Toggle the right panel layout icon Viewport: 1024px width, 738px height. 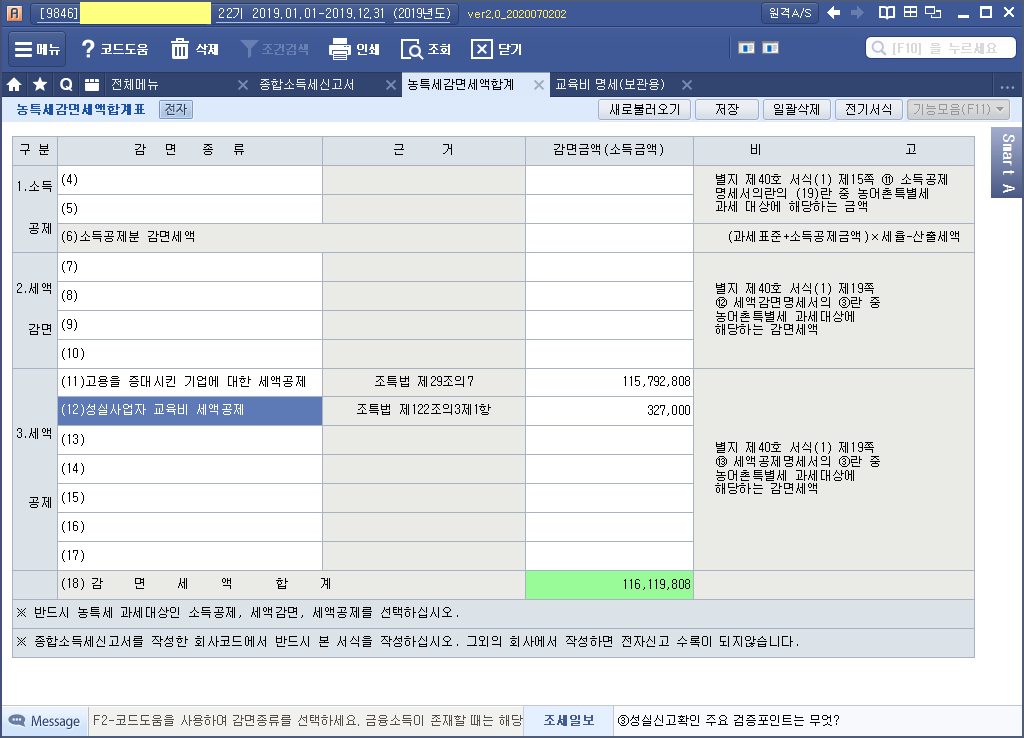pyautogui.click(x=771, y=48)
